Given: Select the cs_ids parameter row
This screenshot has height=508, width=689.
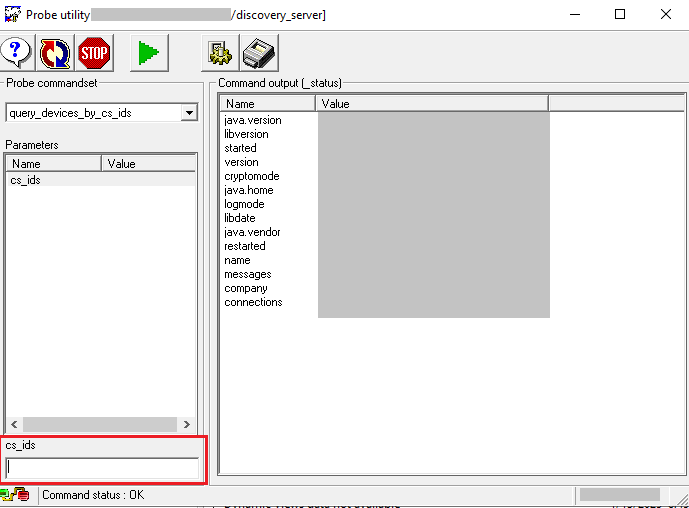Looking at the screenshot, I should pyautogui.click(x=101, y=180).
